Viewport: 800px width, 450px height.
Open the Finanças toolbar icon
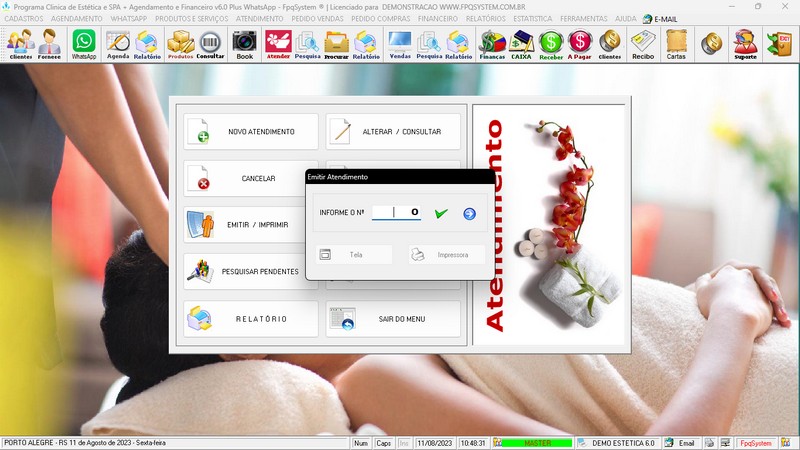492,44
